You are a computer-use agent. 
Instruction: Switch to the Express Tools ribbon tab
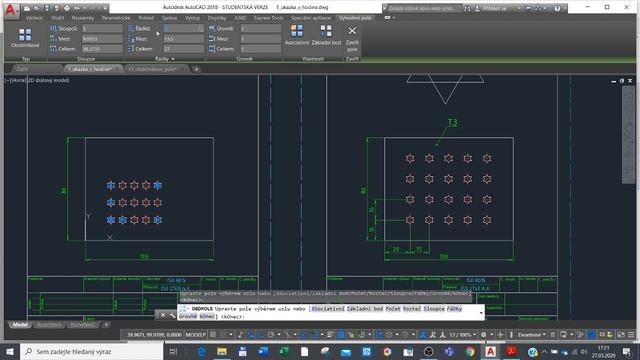pyautogui.click(x=268, y=18)
